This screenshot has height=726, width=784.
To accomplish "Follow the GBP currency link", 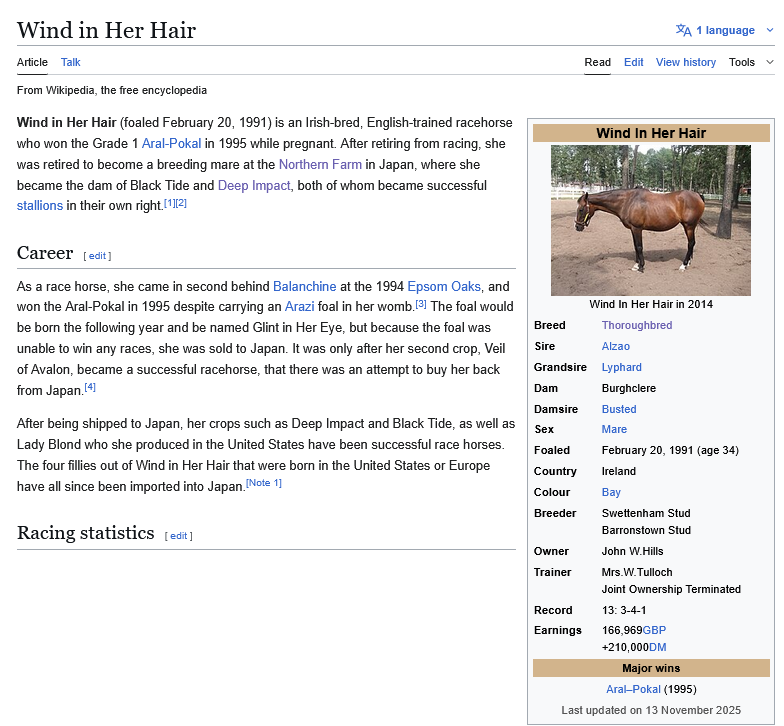I will 654,630.
